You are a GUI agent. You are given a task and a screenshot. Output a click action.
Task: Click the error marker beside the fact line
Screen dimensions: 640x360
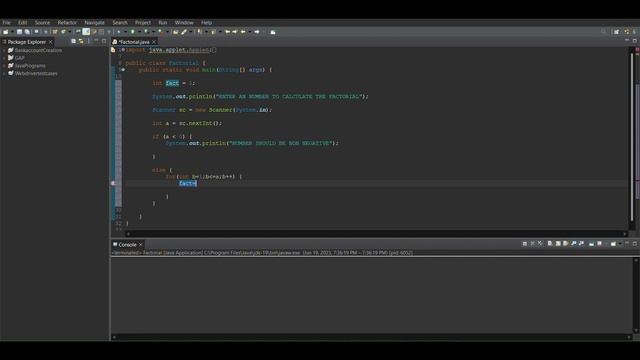point(114,183)
